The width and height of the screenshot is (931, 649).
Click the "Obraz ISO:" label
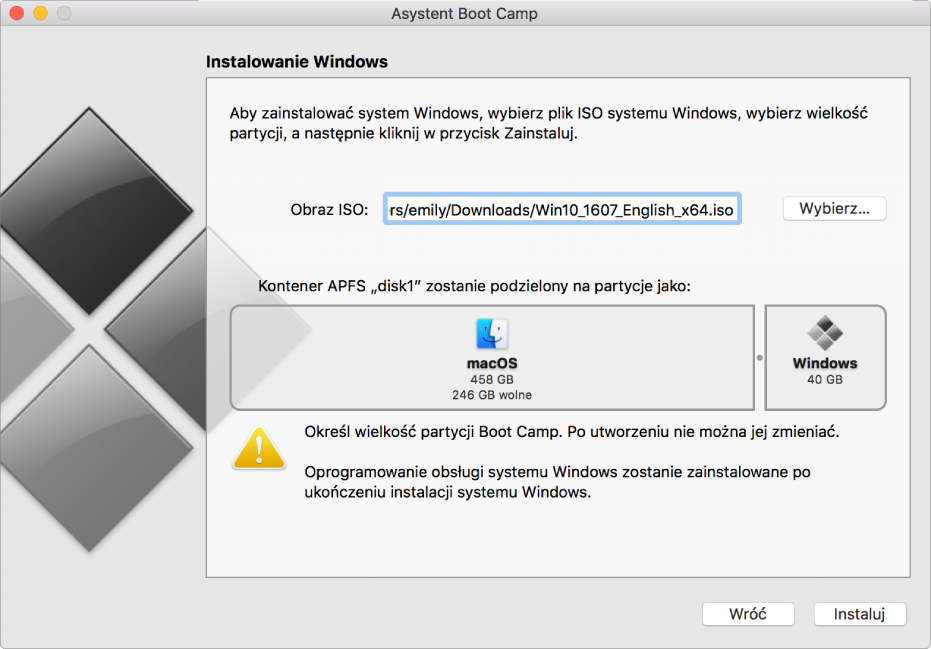click(329, 210)
